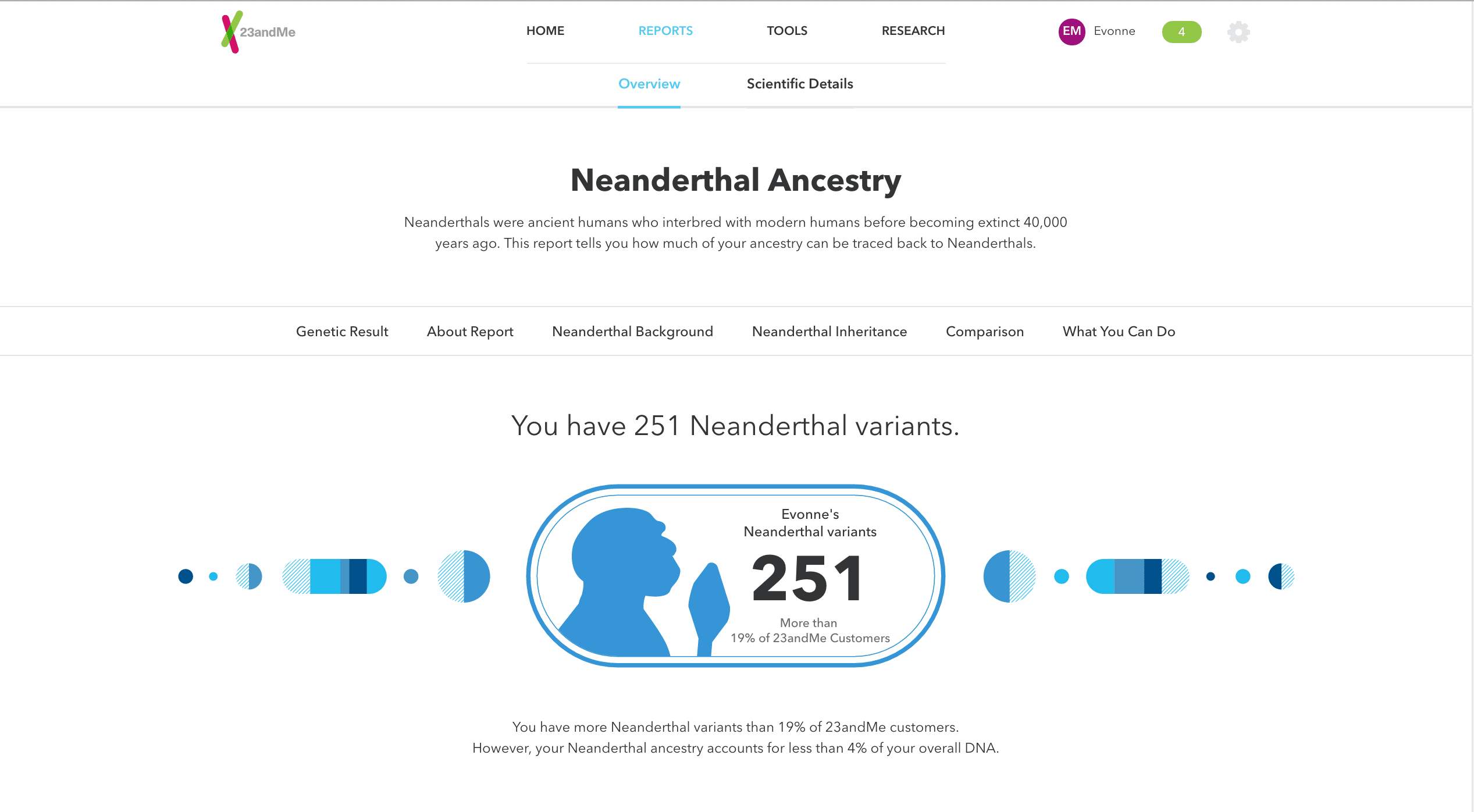This screenshot has height=812, width=1474.
Task: Jump to the About Report section
Action: (x=470, y=332)
